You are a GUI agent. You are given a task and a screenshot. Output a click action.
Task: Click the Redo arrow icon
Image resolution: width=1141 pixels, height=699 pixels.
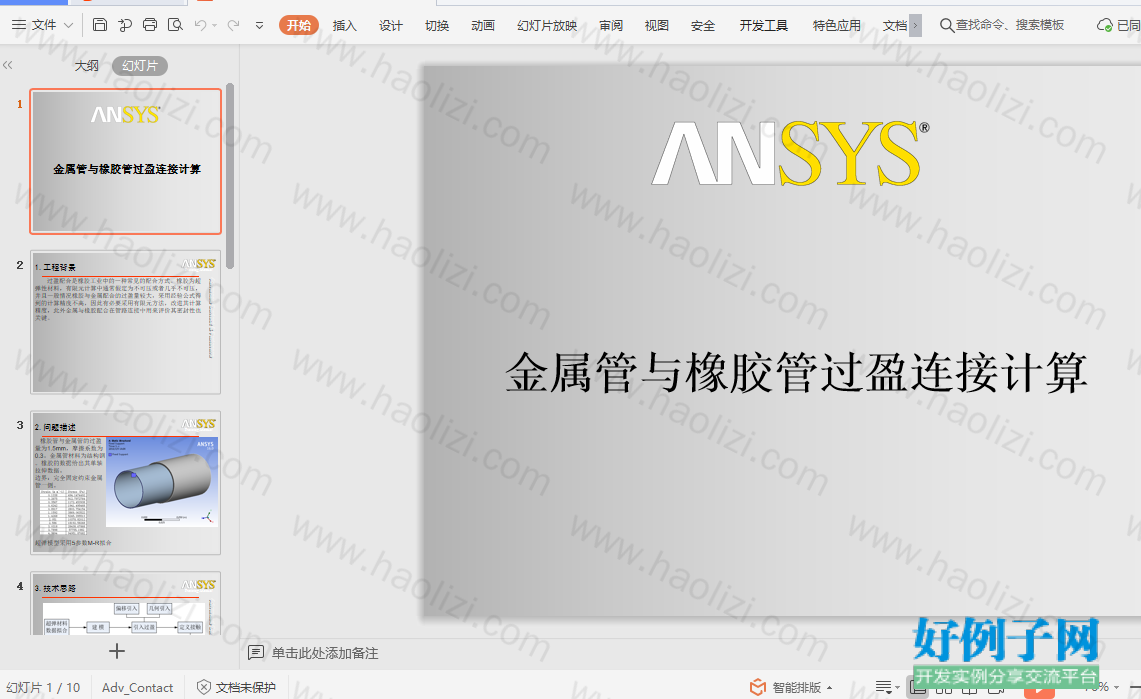(x=234, y=25)
